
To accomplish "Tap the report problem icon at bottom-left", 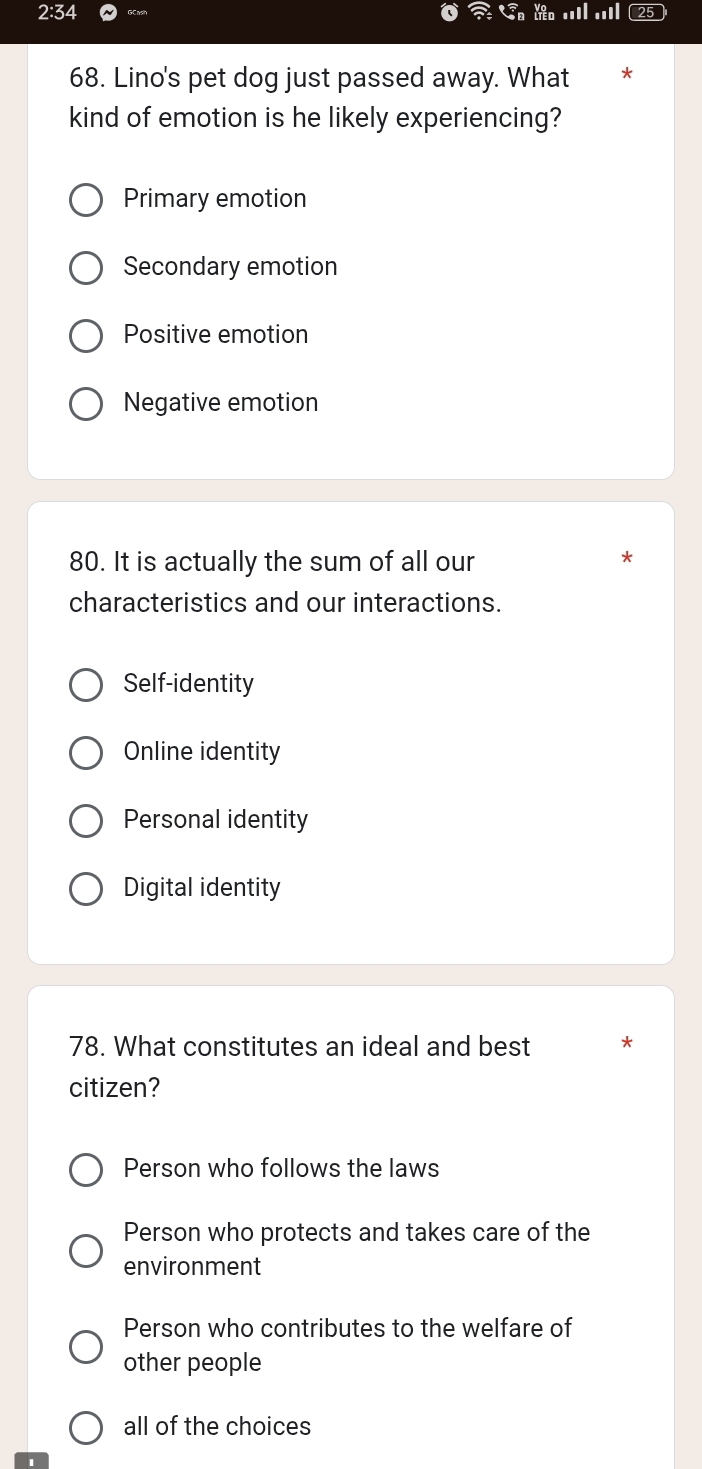I will [x=31, y=1461].
